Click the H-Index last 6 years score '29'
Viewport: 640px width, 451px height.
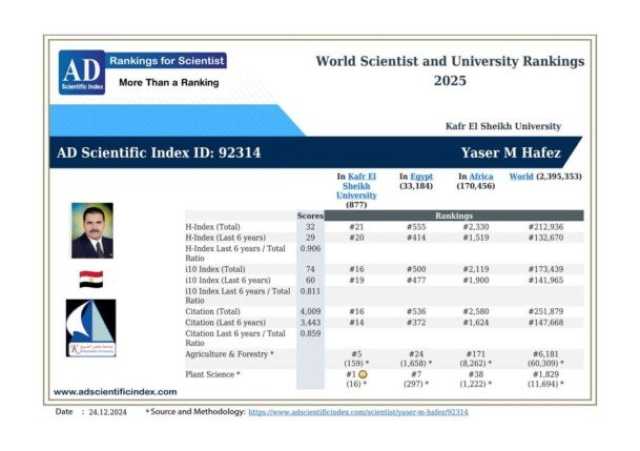[x=310, y=238]
